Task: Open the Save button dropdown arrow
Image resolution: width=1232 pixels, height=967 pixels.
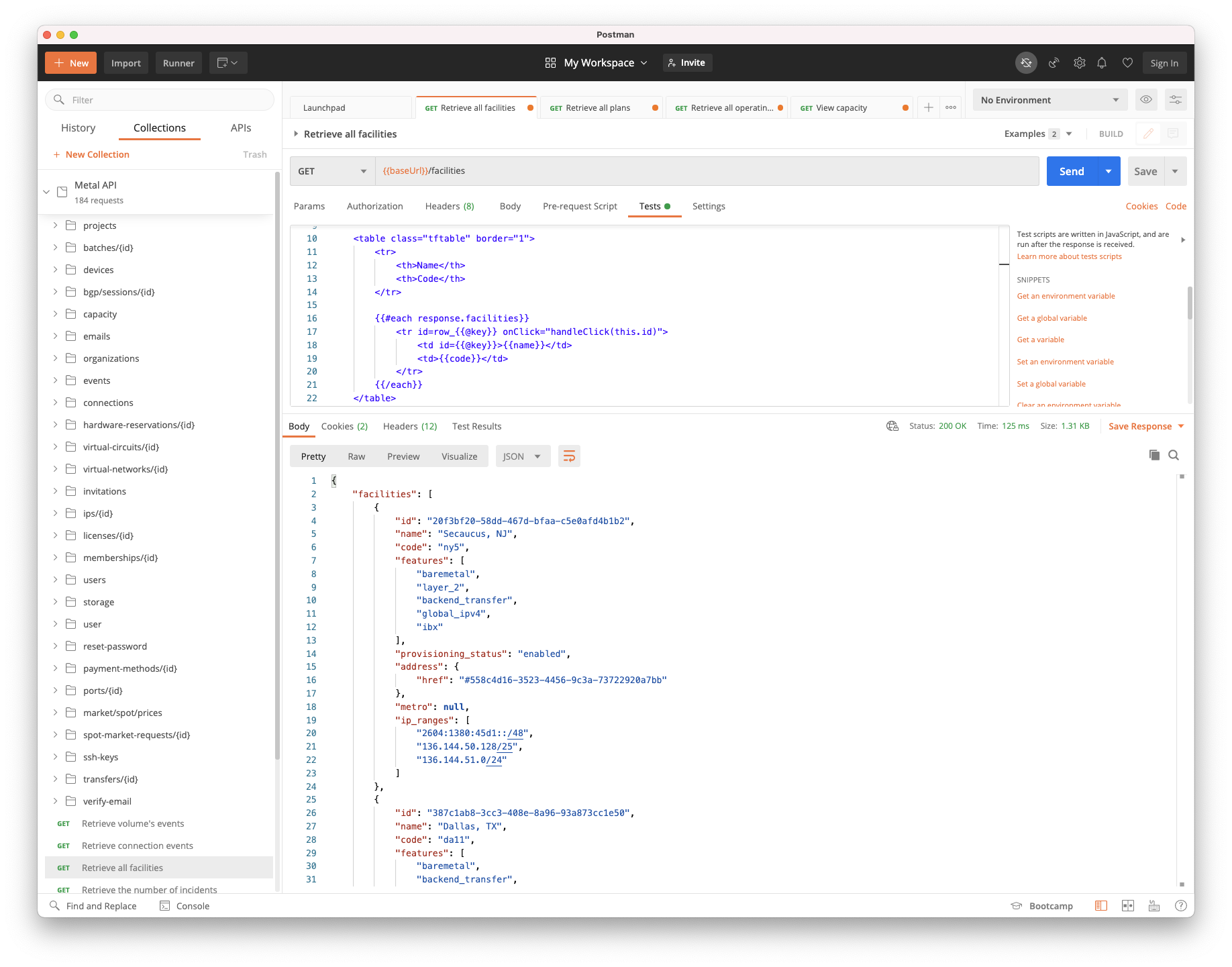Action: 1175,171
